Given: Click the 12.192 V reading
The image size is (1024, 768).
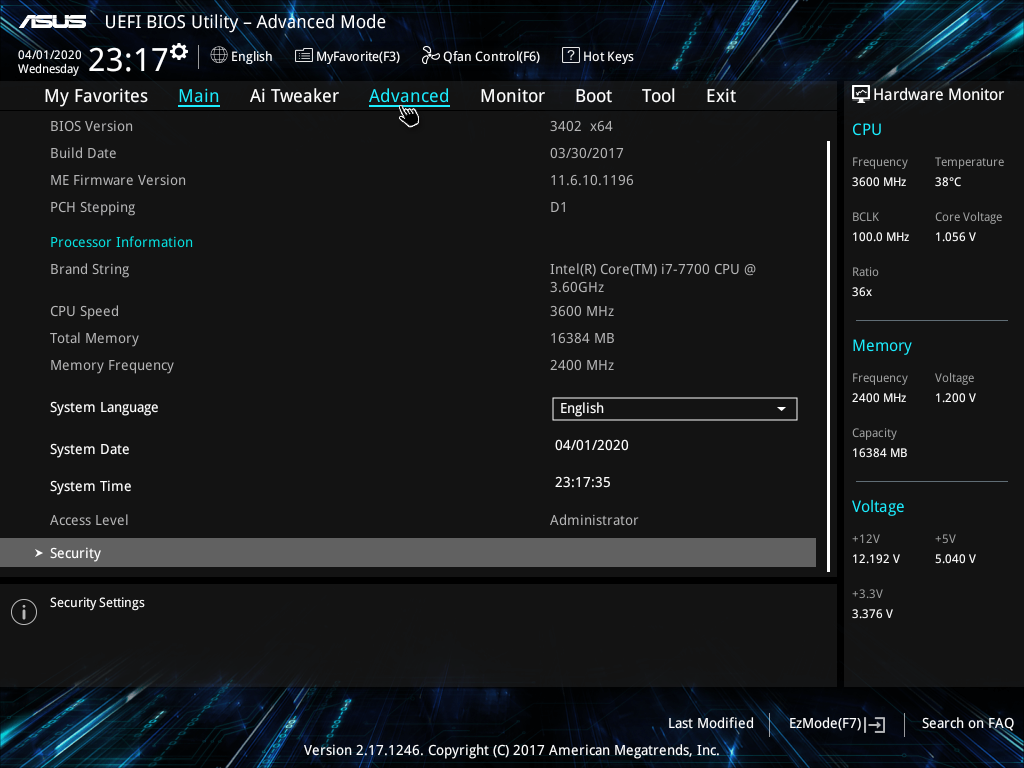Looking at the screenshot, I should [876, 559].
